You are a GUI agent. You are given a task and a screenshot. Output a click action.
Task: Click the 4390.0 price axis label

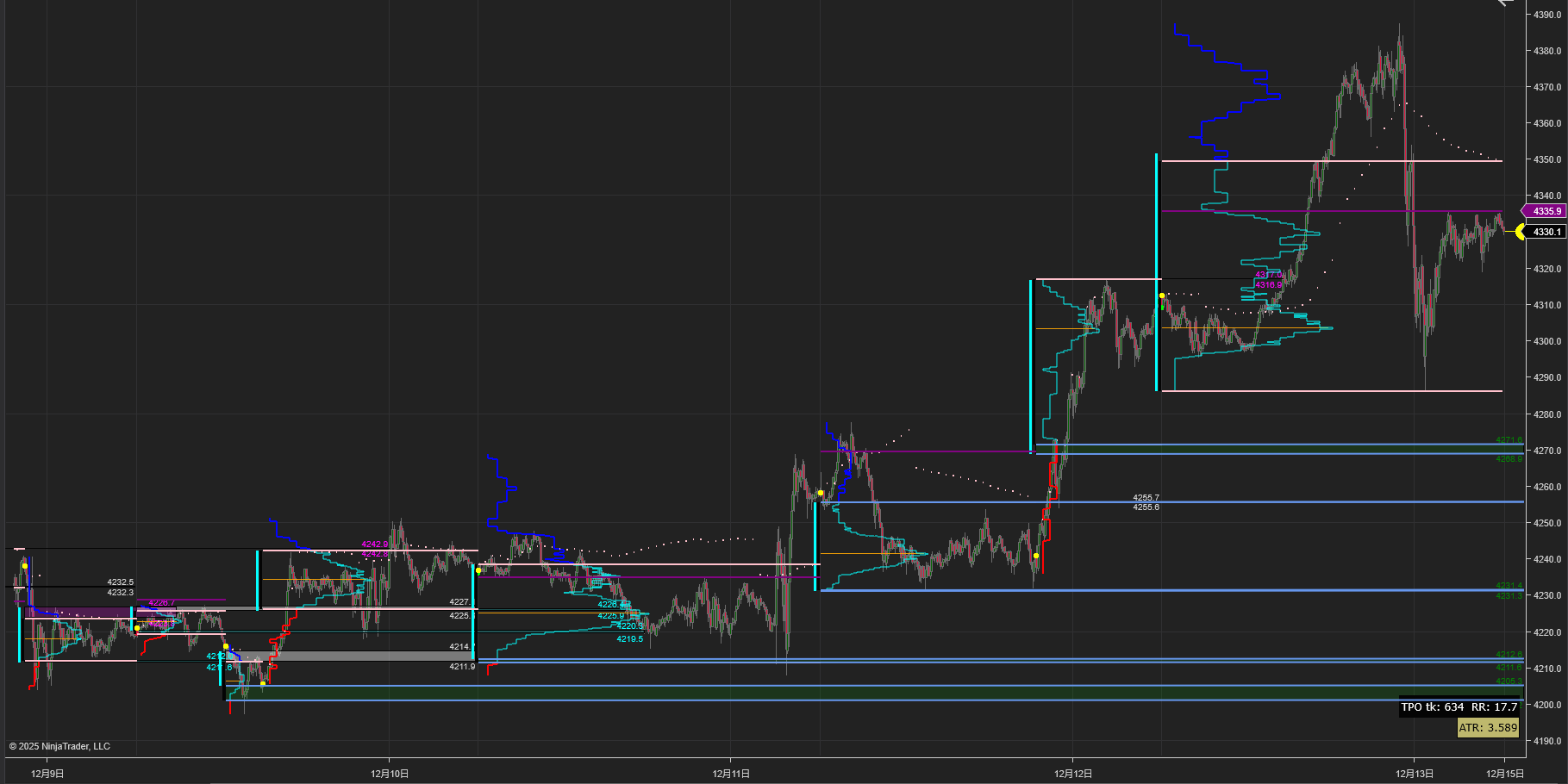(x=1547, y=15)
